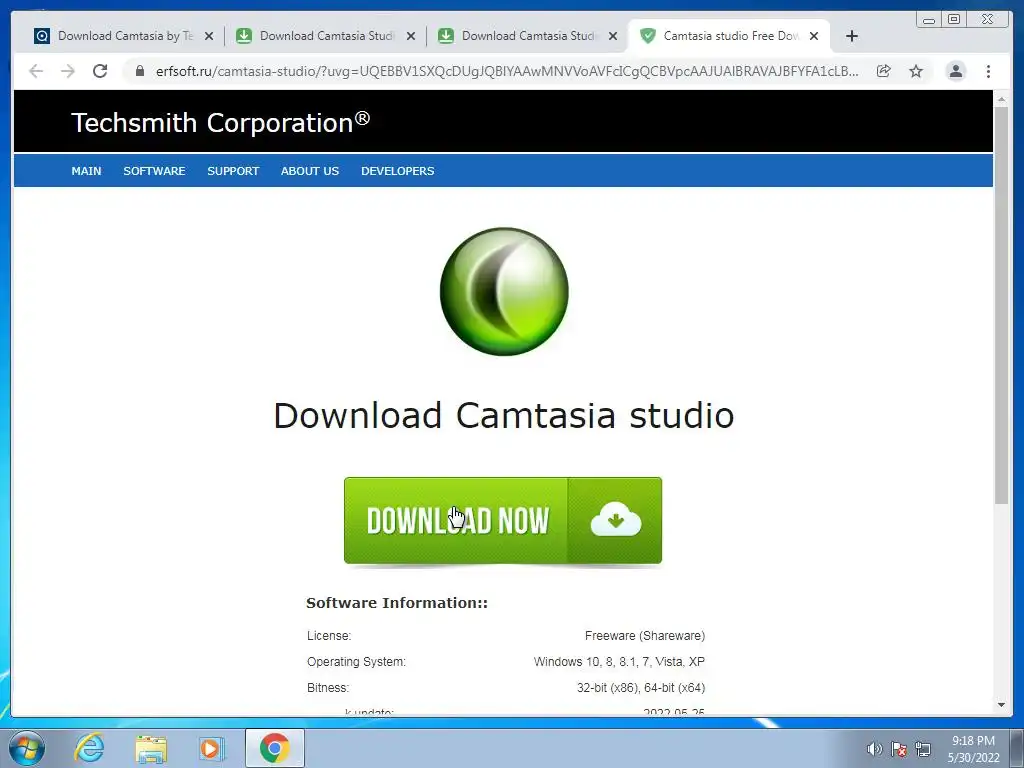The height and width of the screenshot is (768, 1024).
Task: Click the scrollbar up arrow
Action: coord(1001,99)
